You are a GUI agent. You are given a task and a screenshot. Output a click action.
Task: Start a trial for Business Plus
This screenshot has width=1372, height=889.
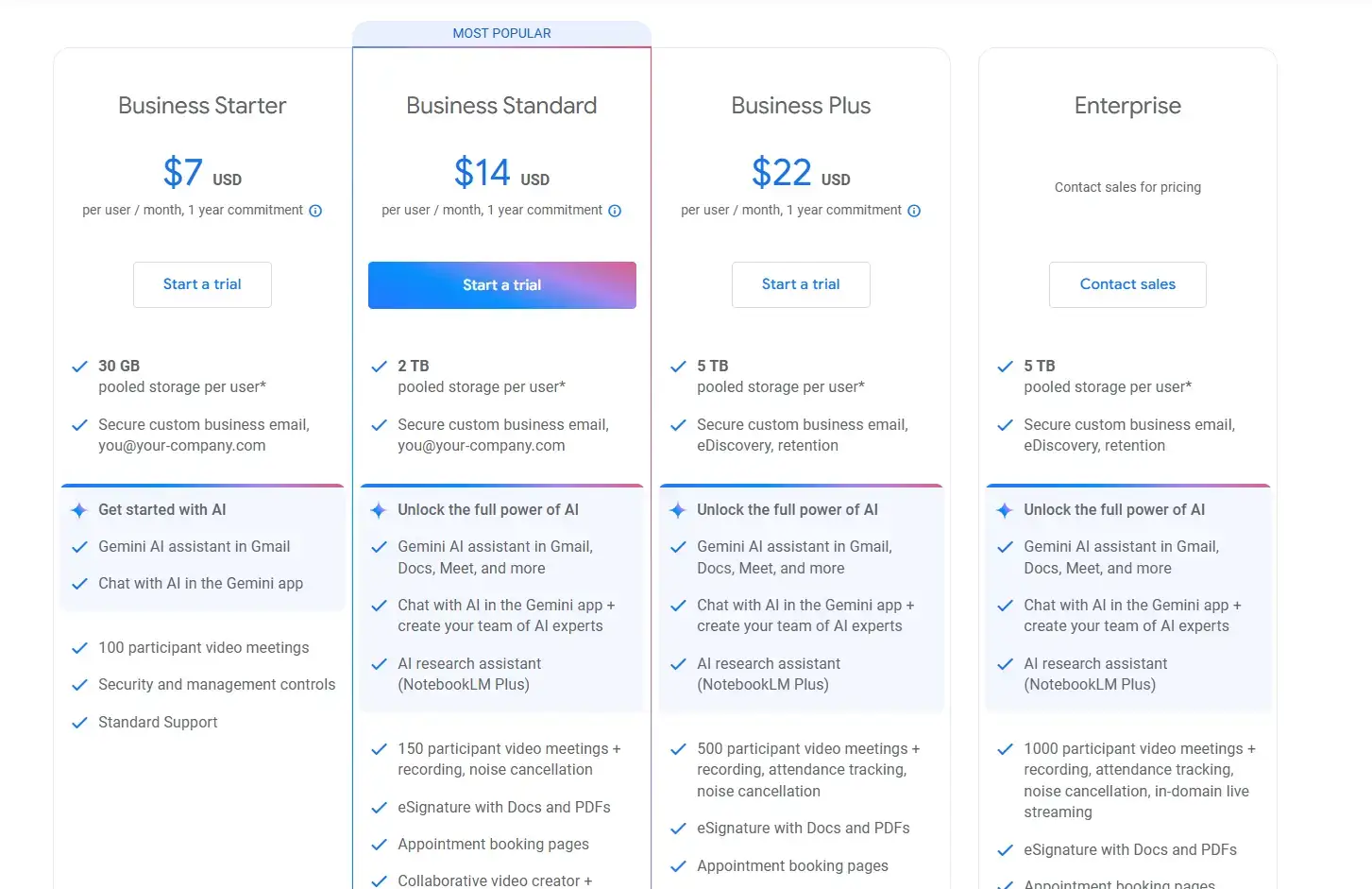(801, 284)
